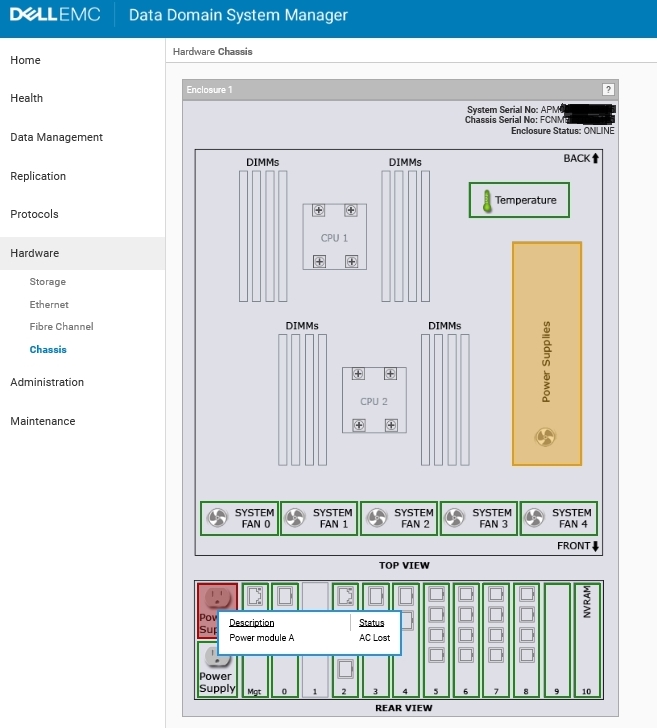Expand the Maintenance menu
657x728 pixels.
point(43,421)
